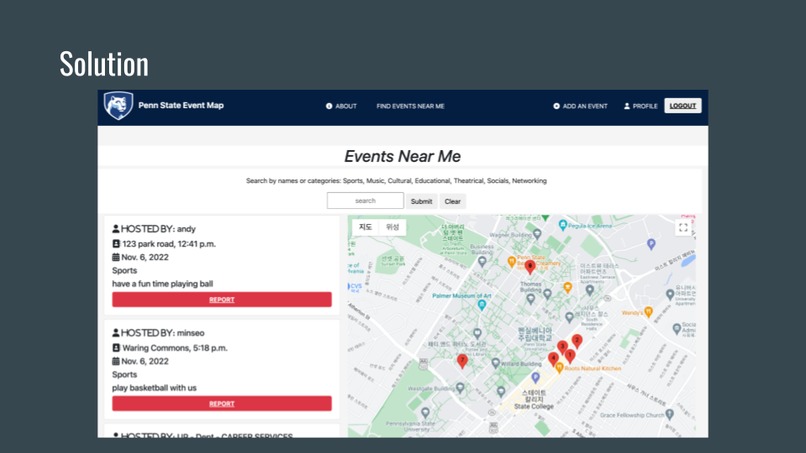Click the search categories hint text
Viewport: 806px width, 453px height.
tap(396, 180)
